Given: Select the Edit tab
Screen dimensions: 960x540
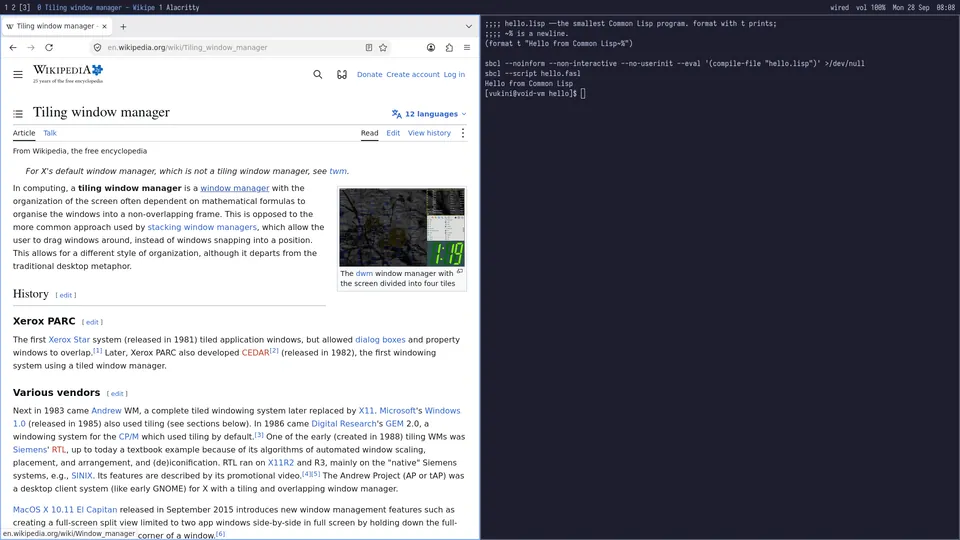Looking at the screenshot, I should (393, 133).
